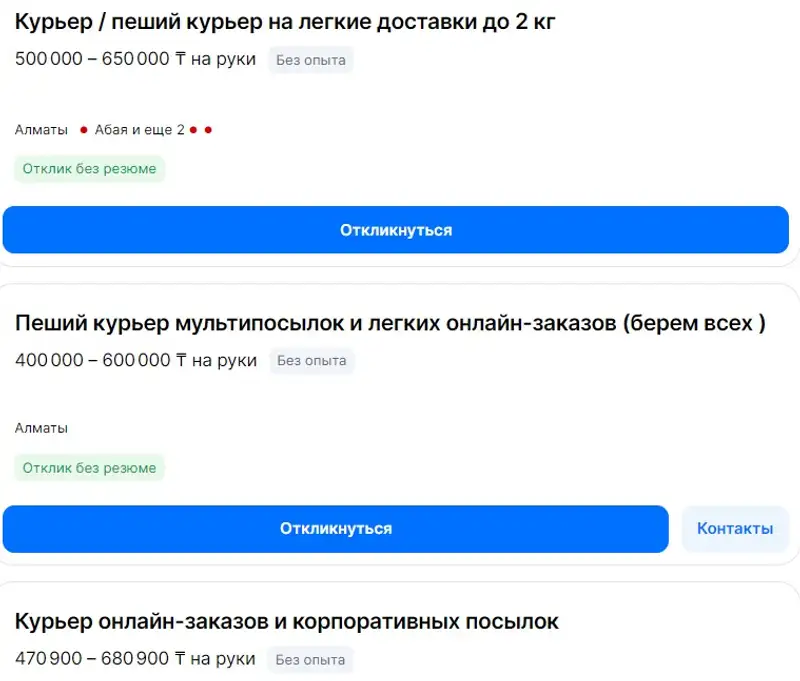Image resolution: width=800 pixels, height=681 pixels.
Task: Click the red metro dot before Абая
Action: click(84, 130)
